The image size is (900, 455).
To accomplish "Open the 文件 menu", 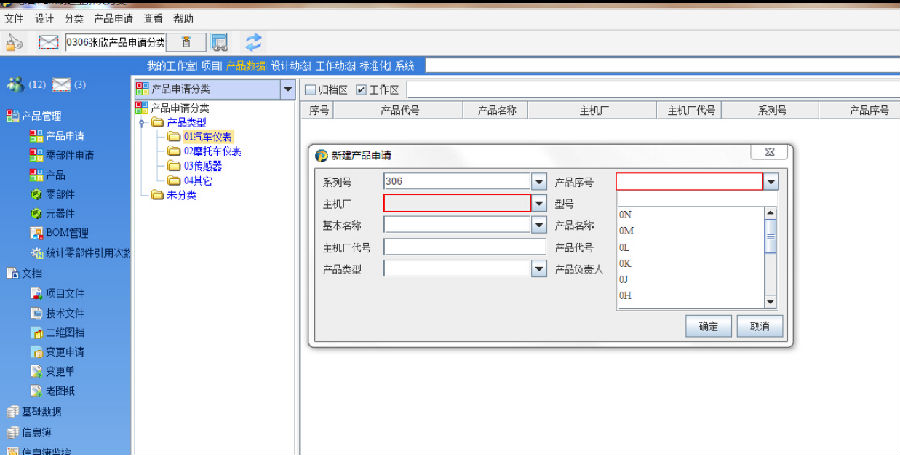I will [x=14, y=18].
